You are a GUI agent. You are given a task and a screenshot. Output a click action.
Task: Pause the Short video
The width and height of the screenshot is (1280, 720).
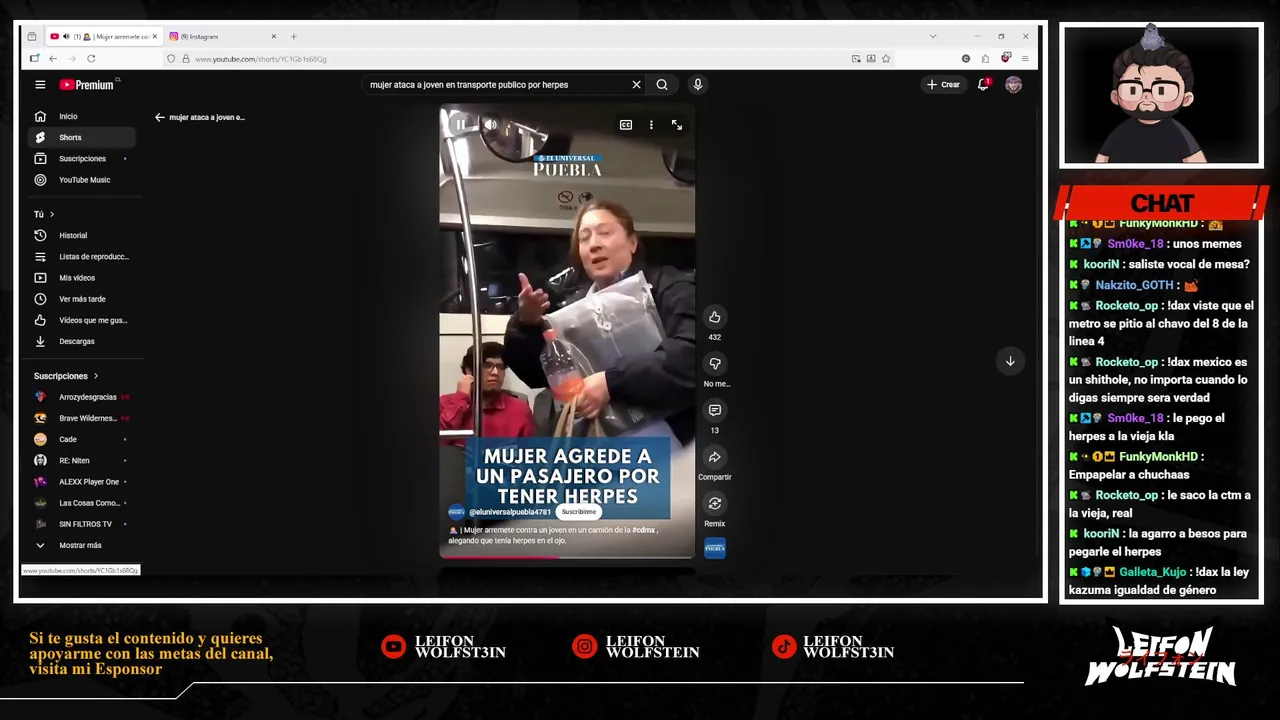tap(461, 125)
